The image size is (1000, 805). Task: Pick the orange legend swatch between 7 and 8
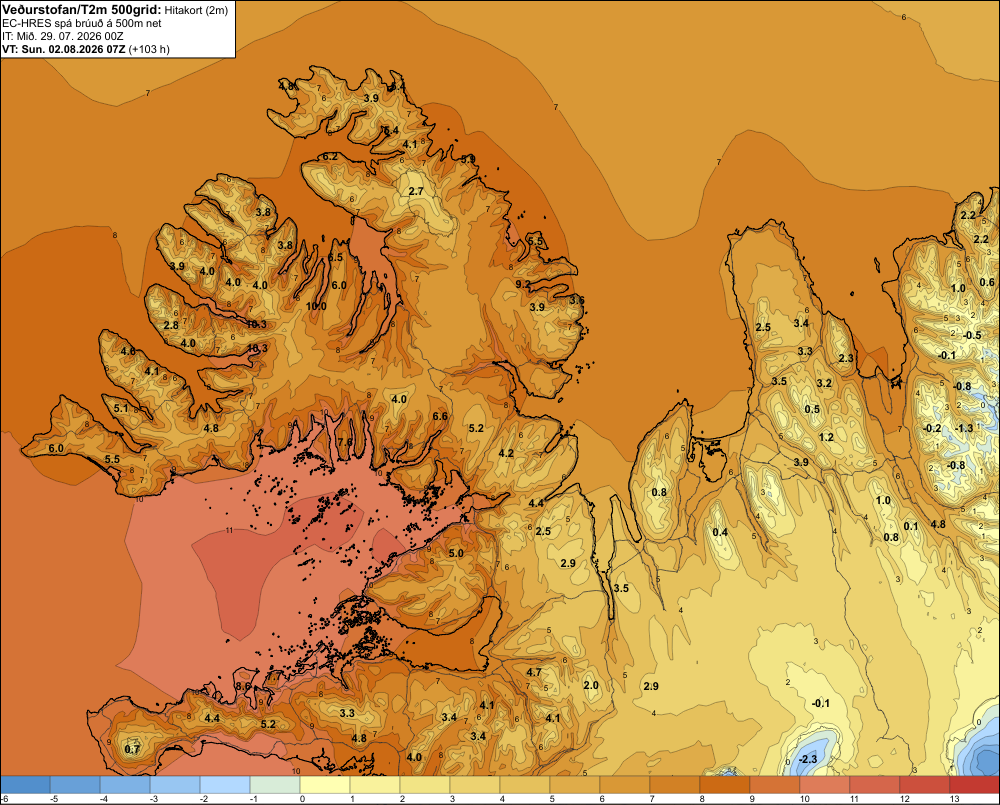point(675,784)
